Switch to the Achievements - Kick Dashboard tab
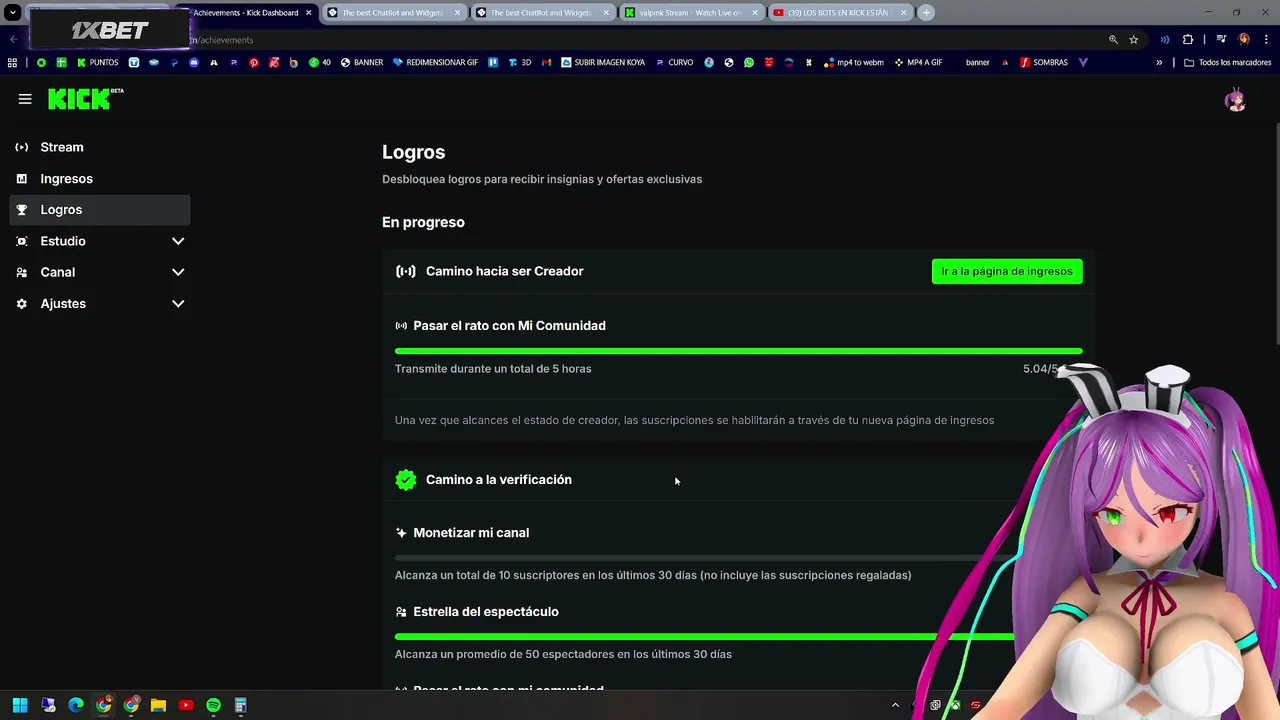This screenshot has width=1280, height=720. coord(245,13)
